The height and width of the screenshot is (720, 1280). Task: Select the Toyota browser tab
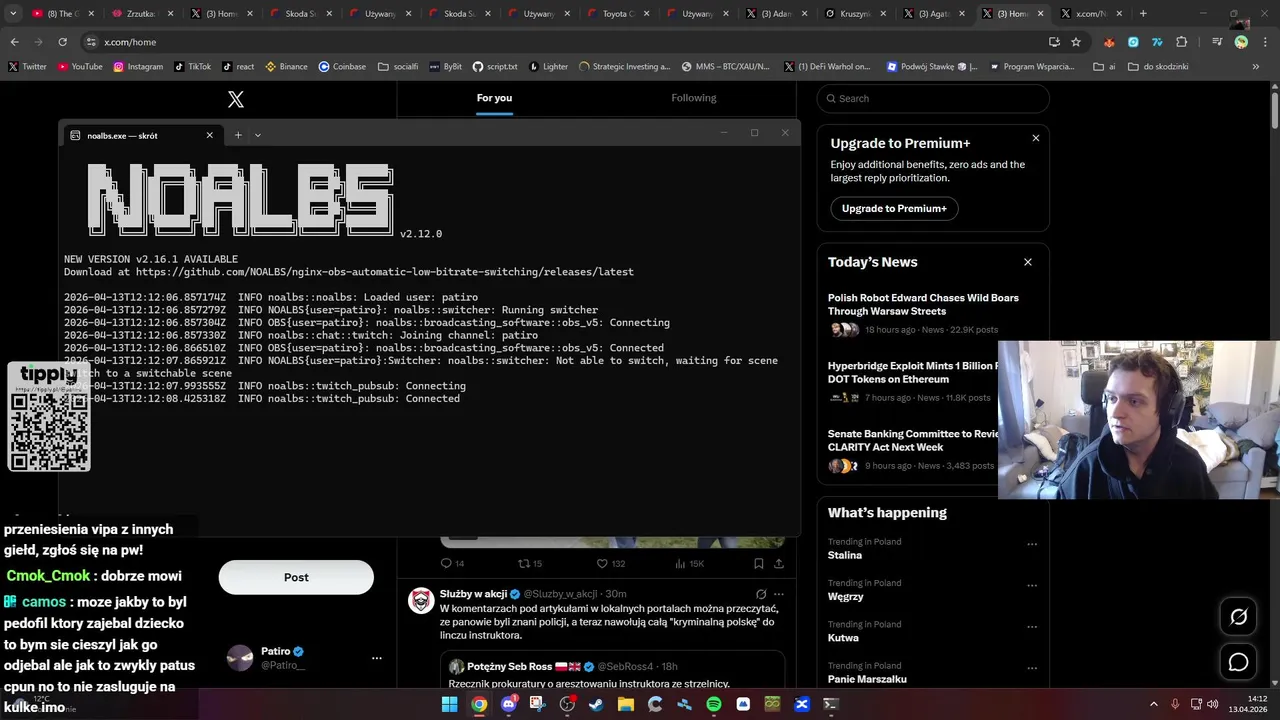619,14
